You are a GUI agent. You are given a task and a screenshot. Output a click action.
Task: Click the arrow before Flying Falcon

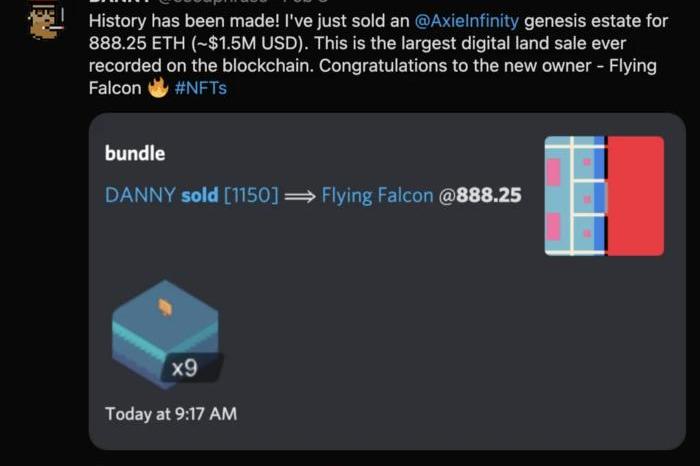300,196
